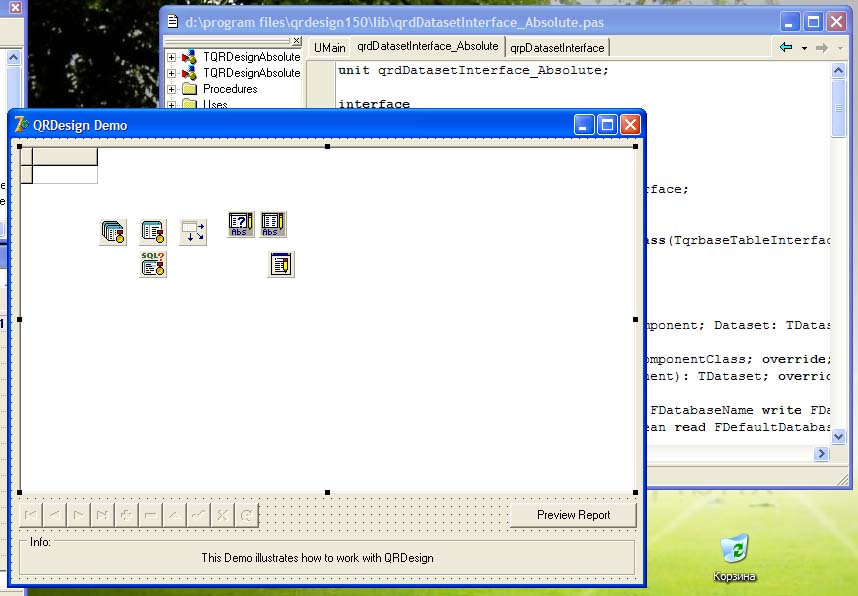The image size is (858, 596).
Task: Click the header cell of the DBGrid on the form
Action: [65, 157]
